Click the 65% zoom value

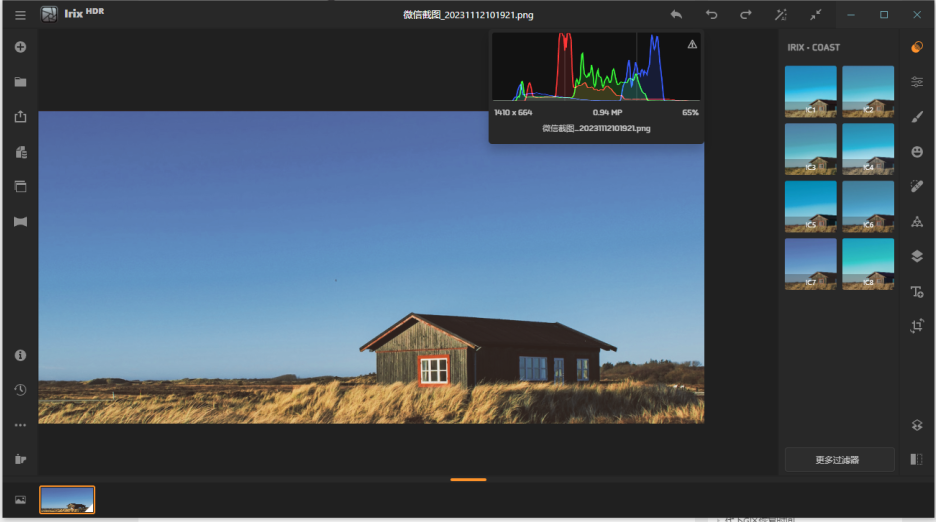(691, 112)
